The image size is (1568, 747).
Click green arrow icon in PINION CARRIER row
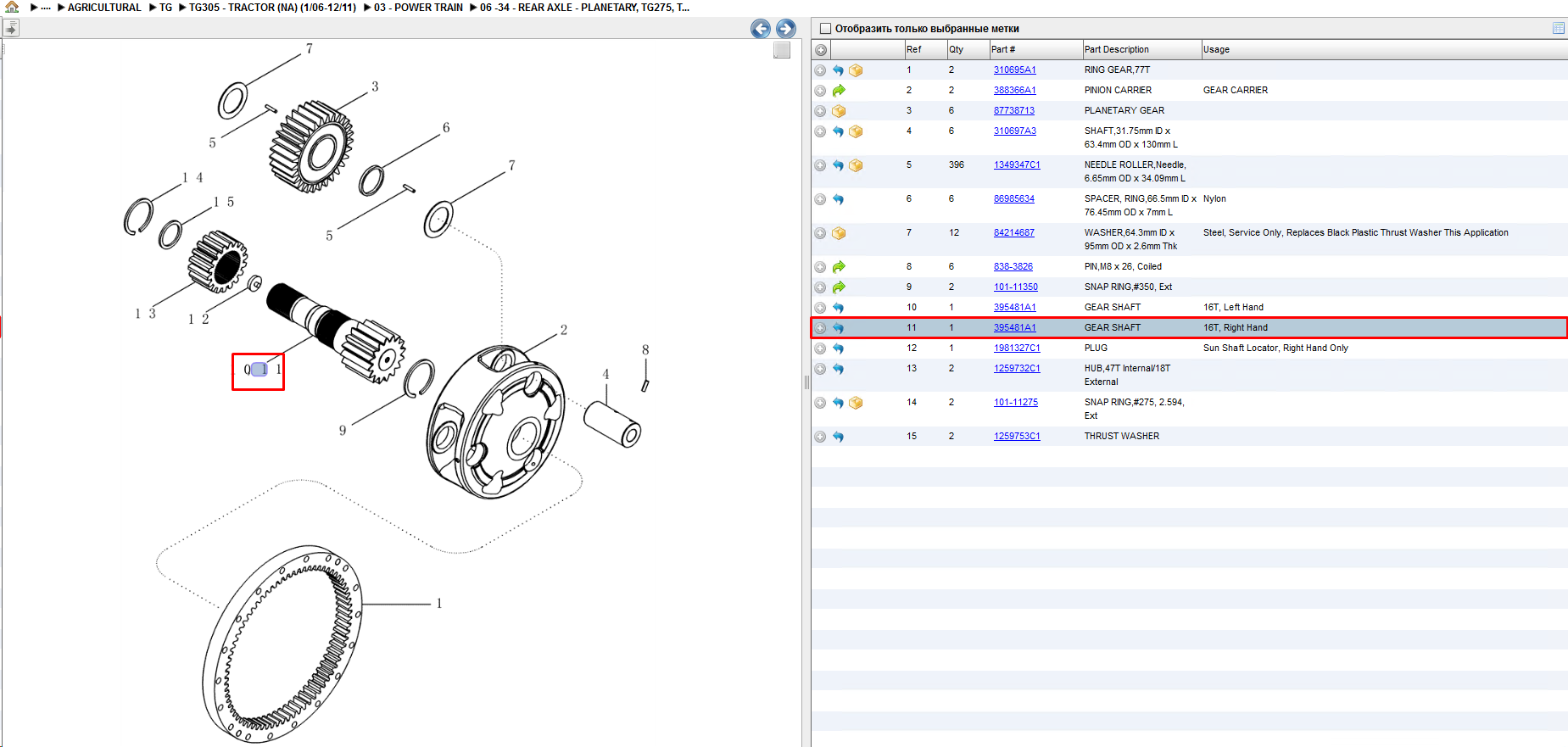point(839,91)
